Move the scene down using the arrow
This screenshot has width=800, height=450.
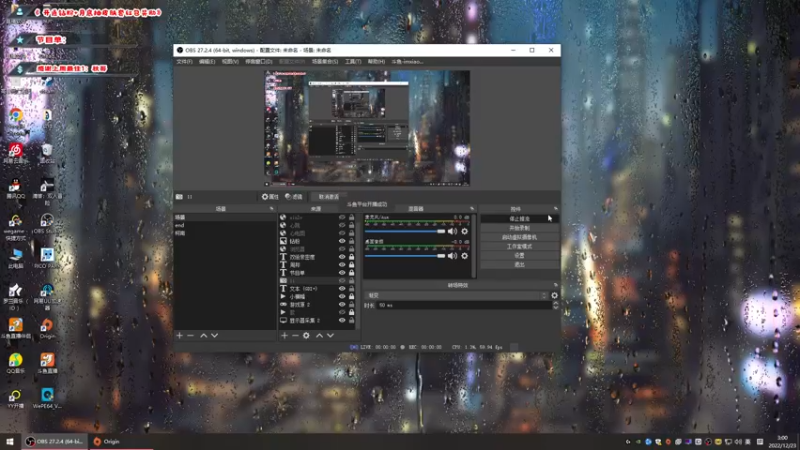[x=214, y=335]
